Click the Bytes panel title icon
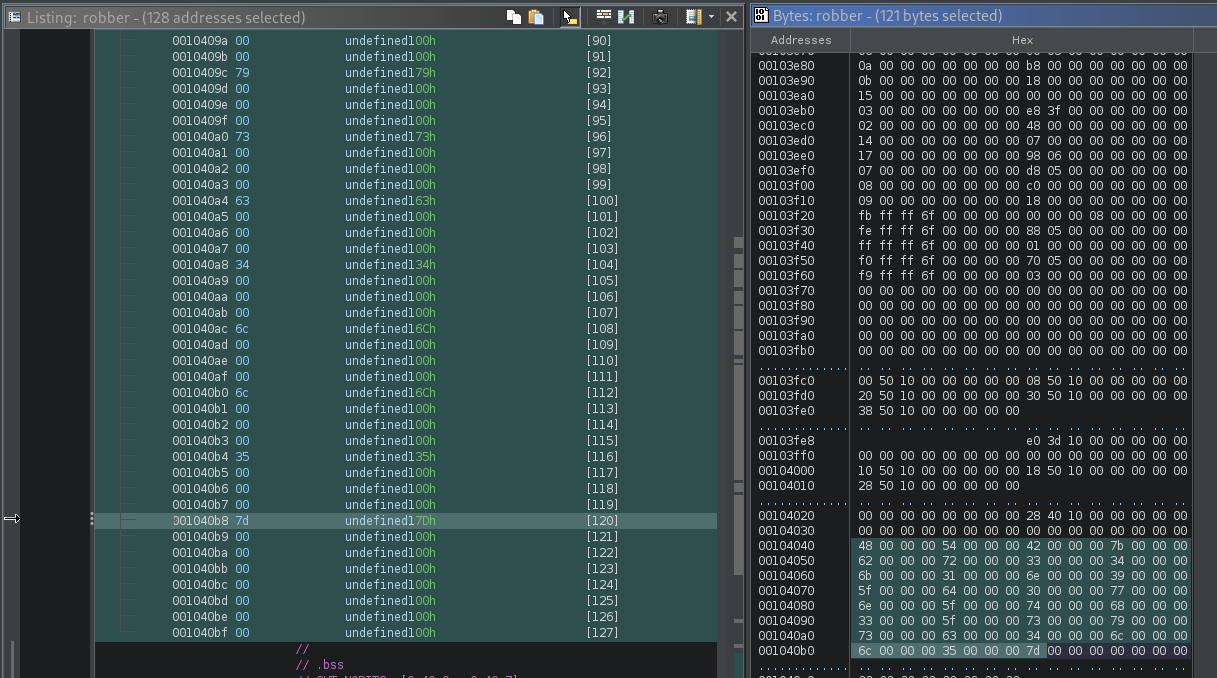 pos(761,16)
